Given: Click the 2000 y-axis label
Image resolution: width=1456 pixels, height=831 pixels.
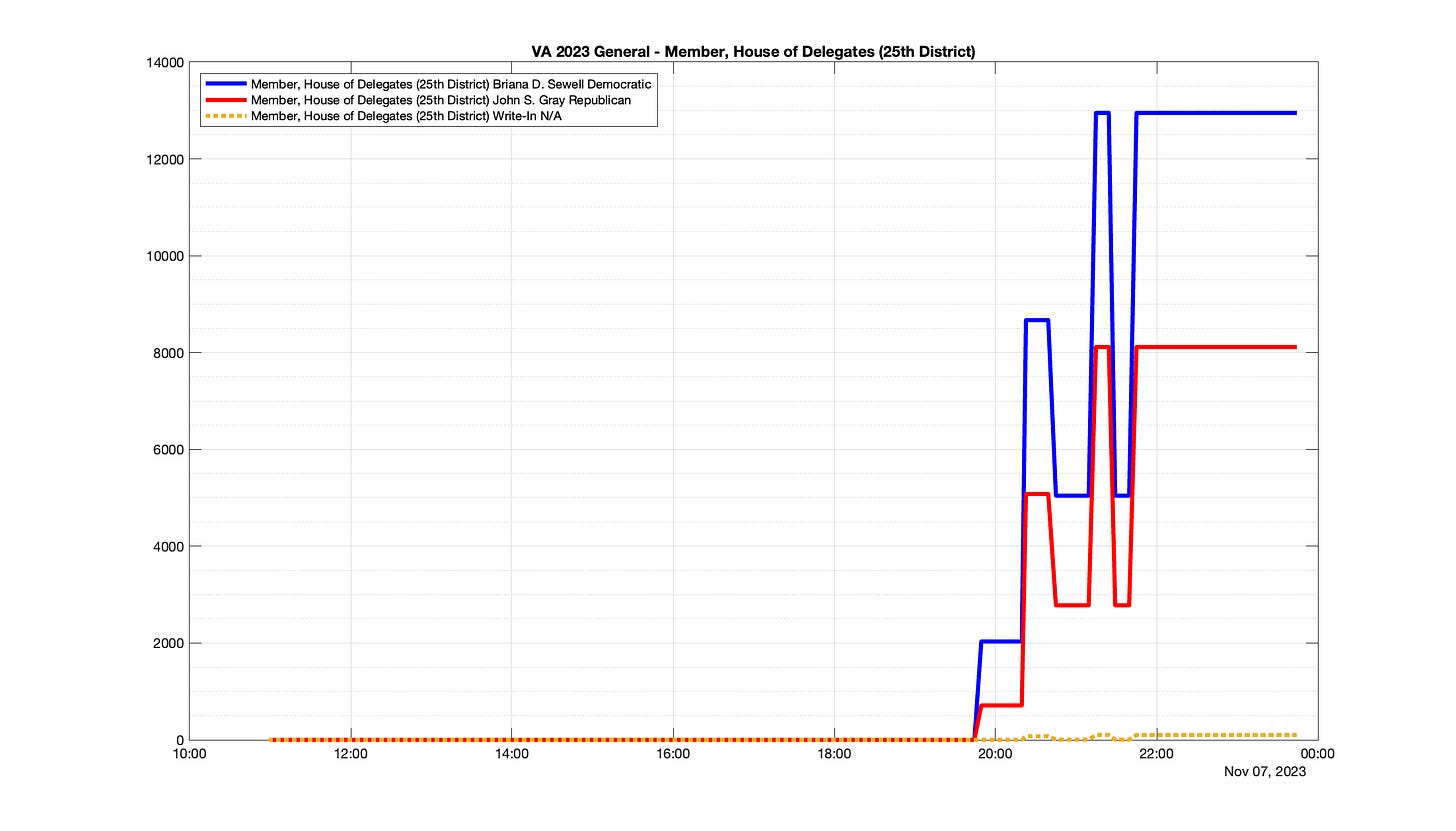Looking at the screenshot, I should tap(168, 643).
